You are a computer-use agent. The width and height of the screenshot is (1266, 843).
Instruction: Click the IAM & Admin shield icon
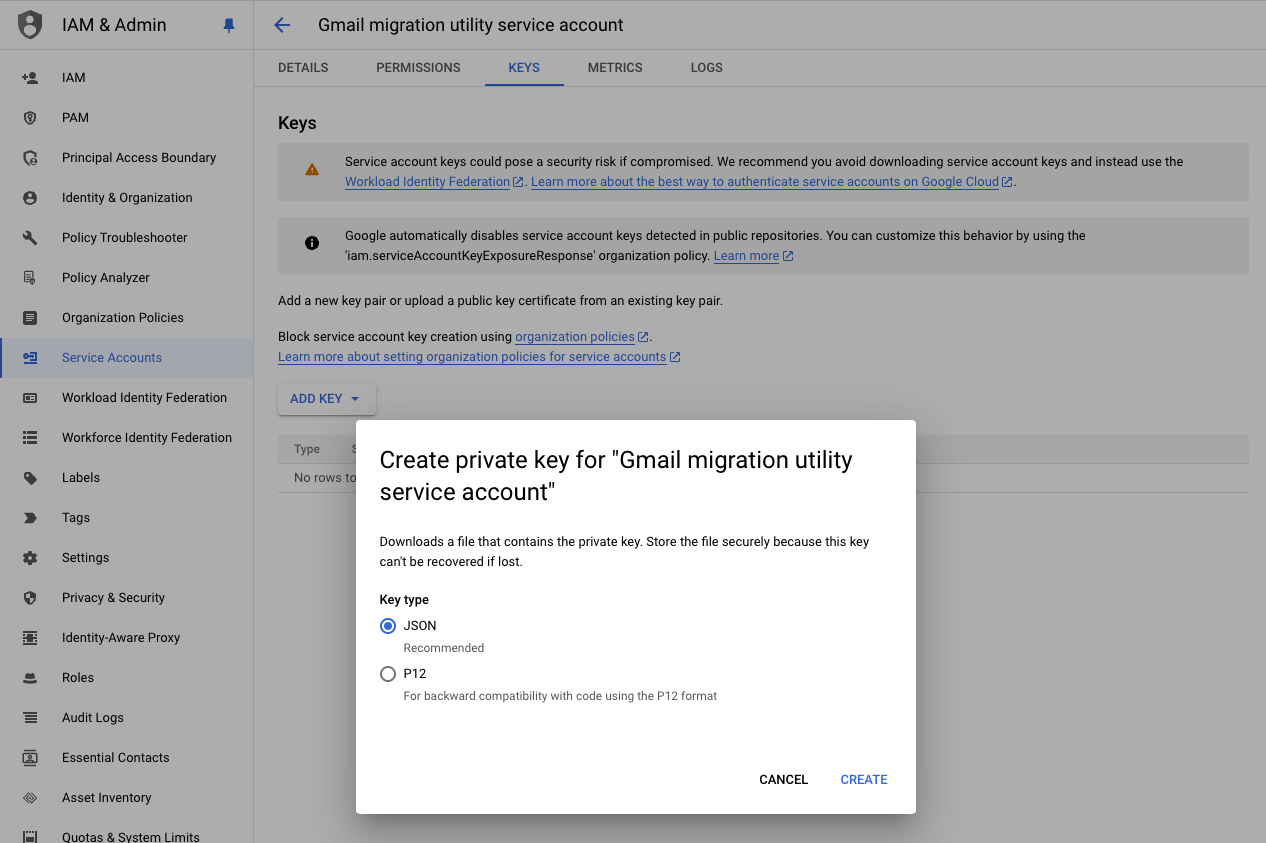pos(30,25)
